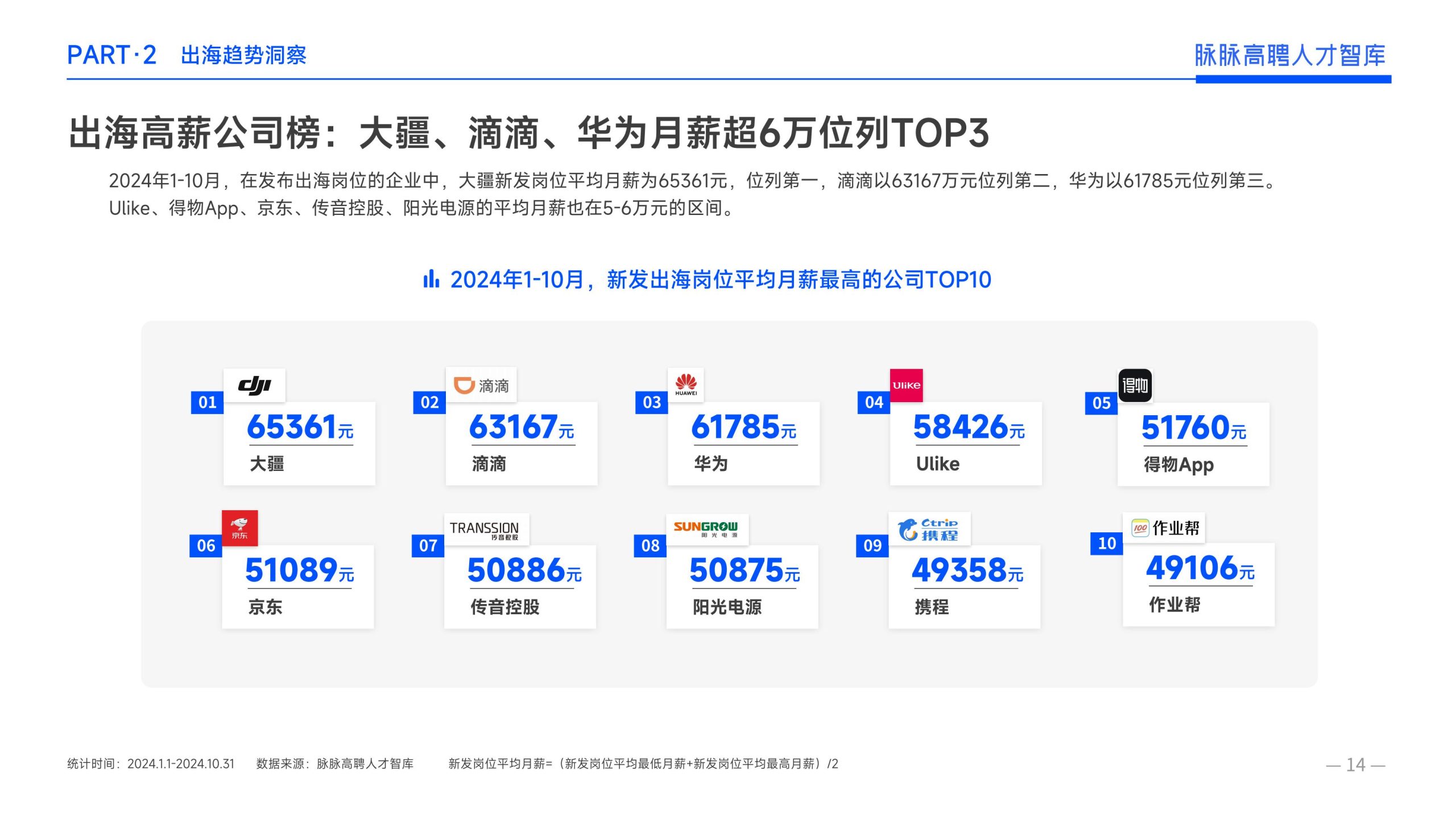Click the red JD.com logo
The width and height of the screenshot is (1456, 819).
pos(239,528)
